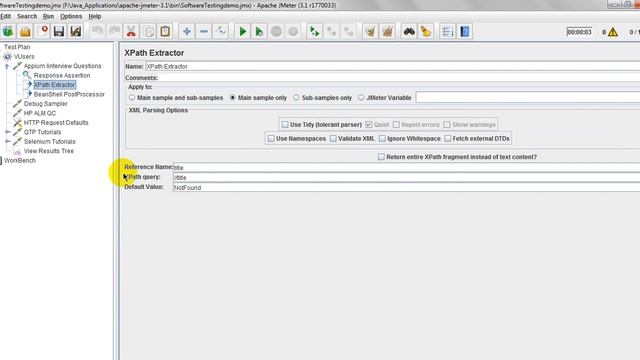Click the Default Value field containing NotFound

(406, 187)
